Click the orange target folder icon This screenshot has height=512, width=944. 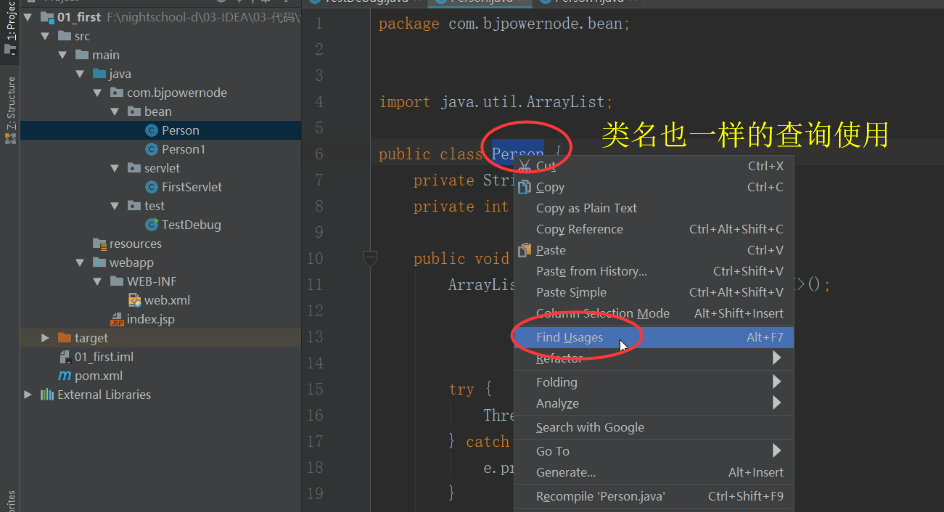pos(64,338)
